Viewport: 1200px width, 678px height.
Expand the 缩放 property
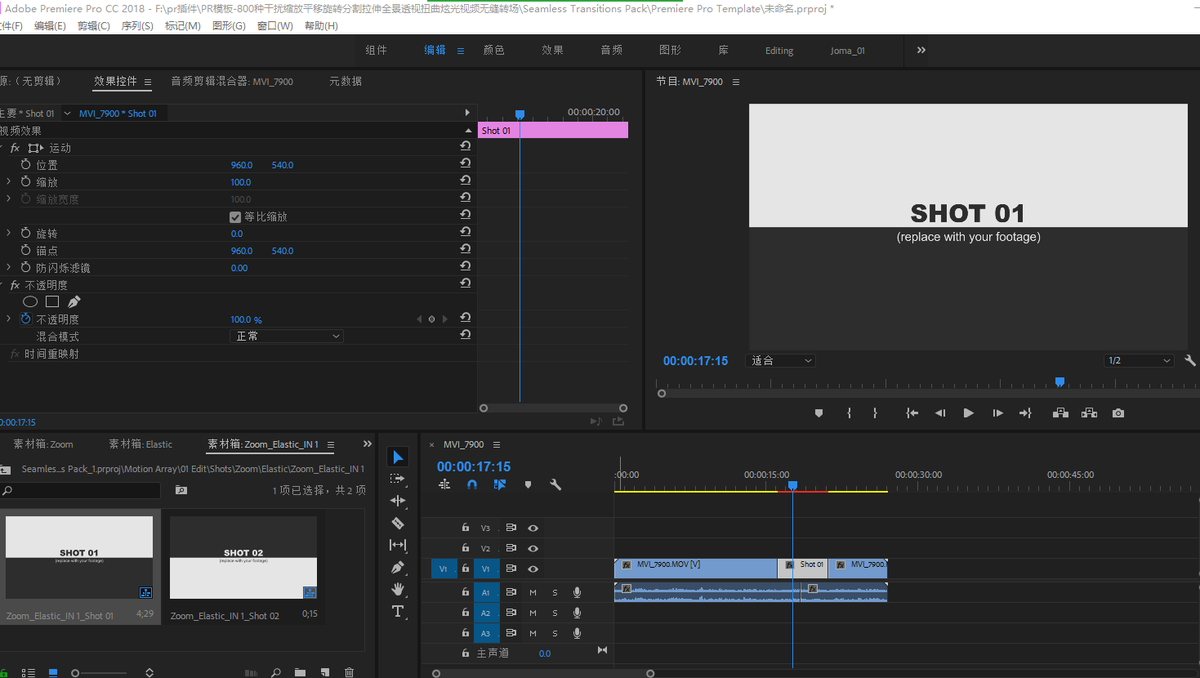pyautogui.click(x=8, y=182)
